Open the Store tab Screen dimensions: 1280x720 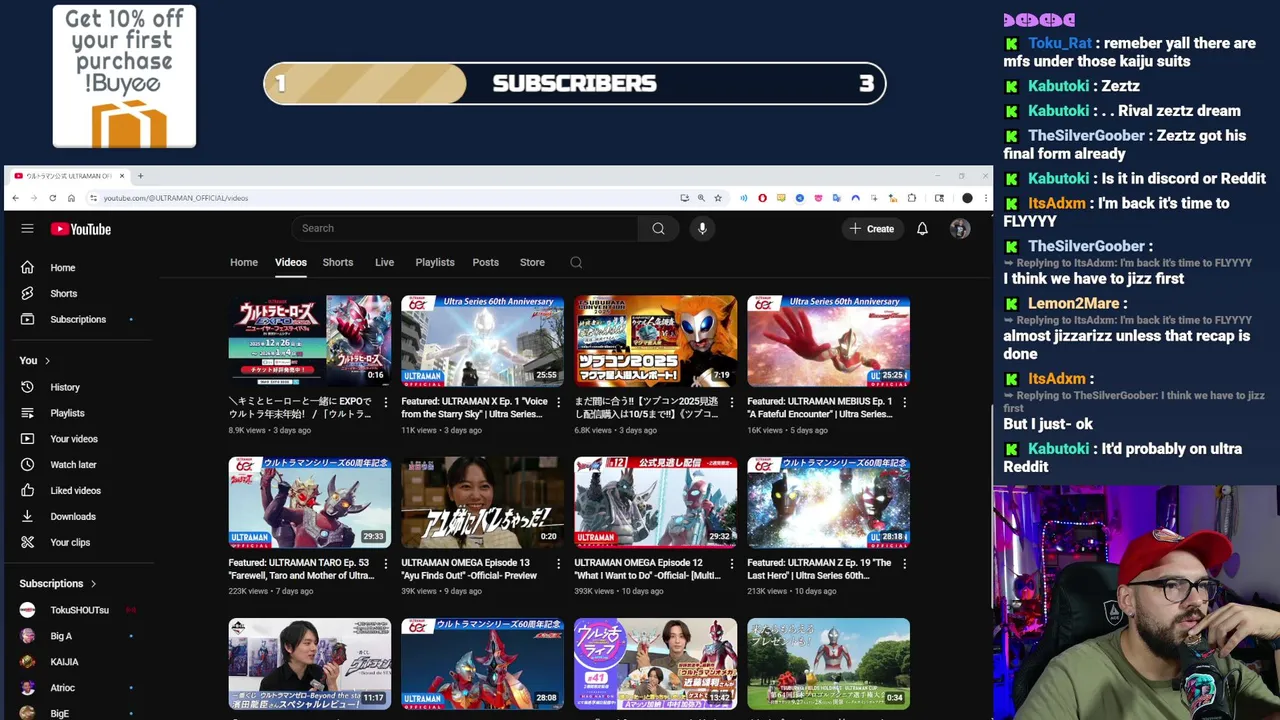[532, 263]
